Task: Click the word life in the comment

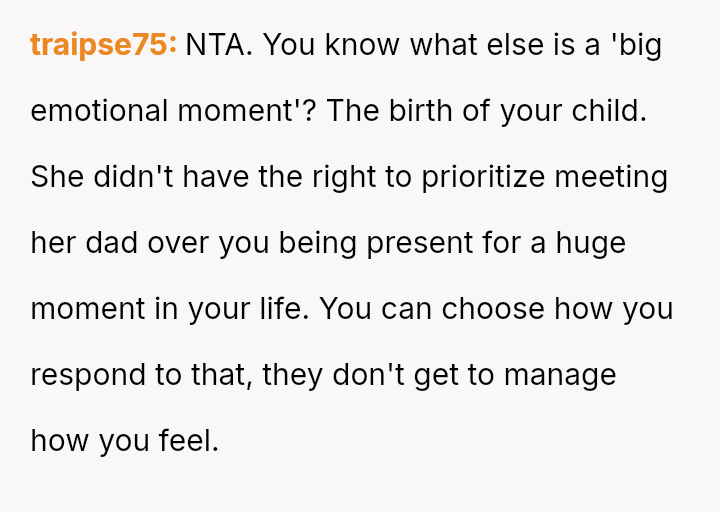Action: (x=286, y=309)
